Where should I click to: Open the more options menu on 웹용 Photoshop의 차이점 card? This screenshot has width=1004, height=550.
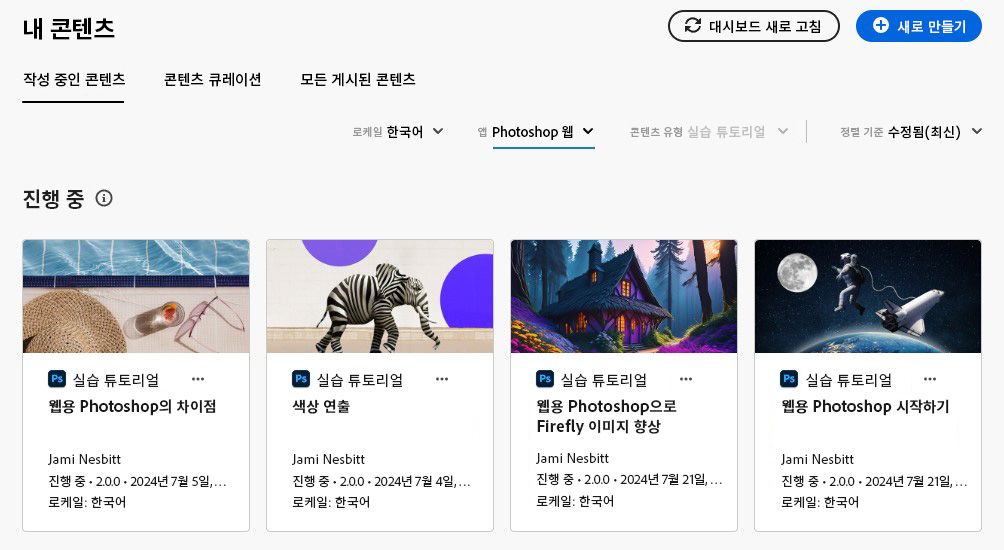[198, 379]
